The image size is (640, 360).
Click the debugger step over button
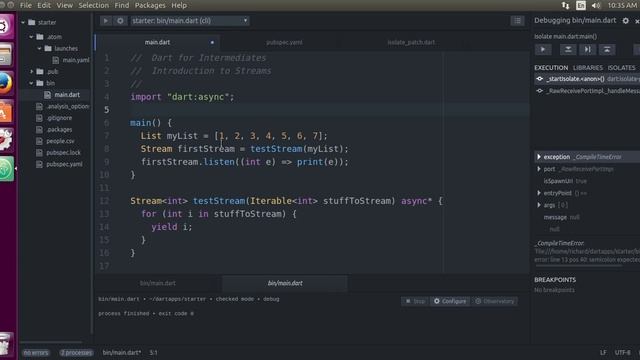[587, 50]
